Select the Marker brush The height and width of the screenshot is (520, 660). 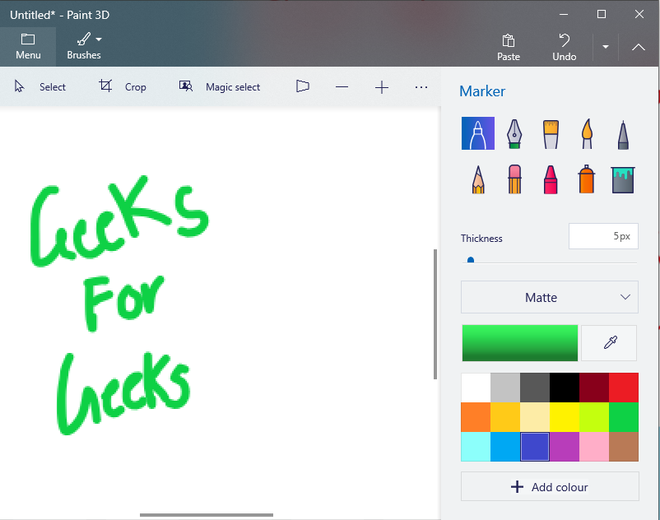click(478, 133)
